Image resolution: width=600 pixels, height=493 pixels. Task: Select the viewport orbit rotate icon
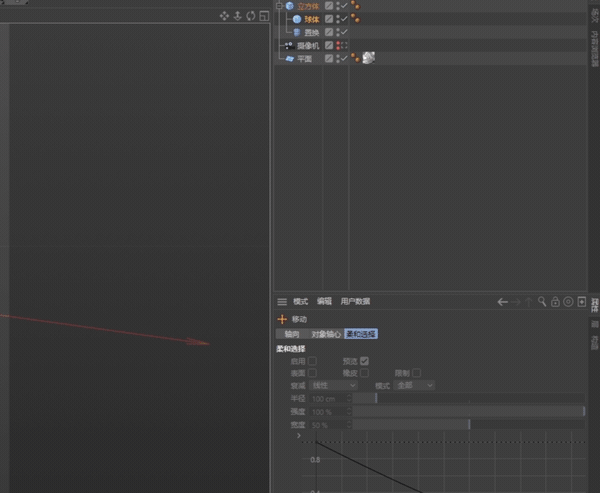pos(251,16)
